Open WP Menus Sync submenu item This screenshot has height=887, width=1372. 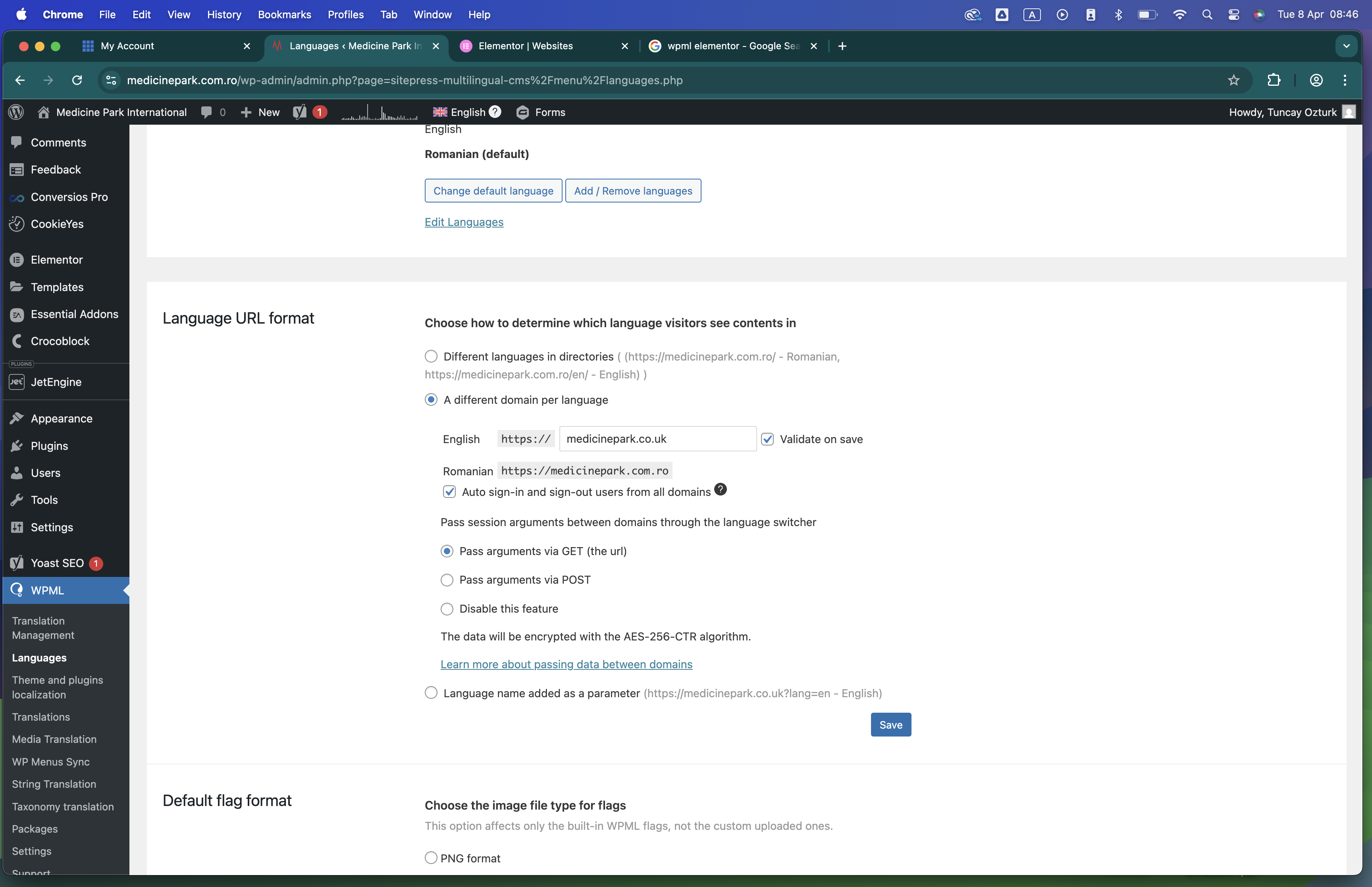(51, 762)
